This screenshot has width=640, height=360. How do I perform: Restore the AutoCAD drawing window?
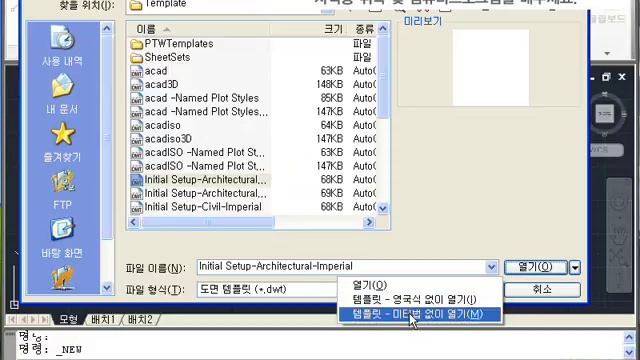[x=607, y=77]
